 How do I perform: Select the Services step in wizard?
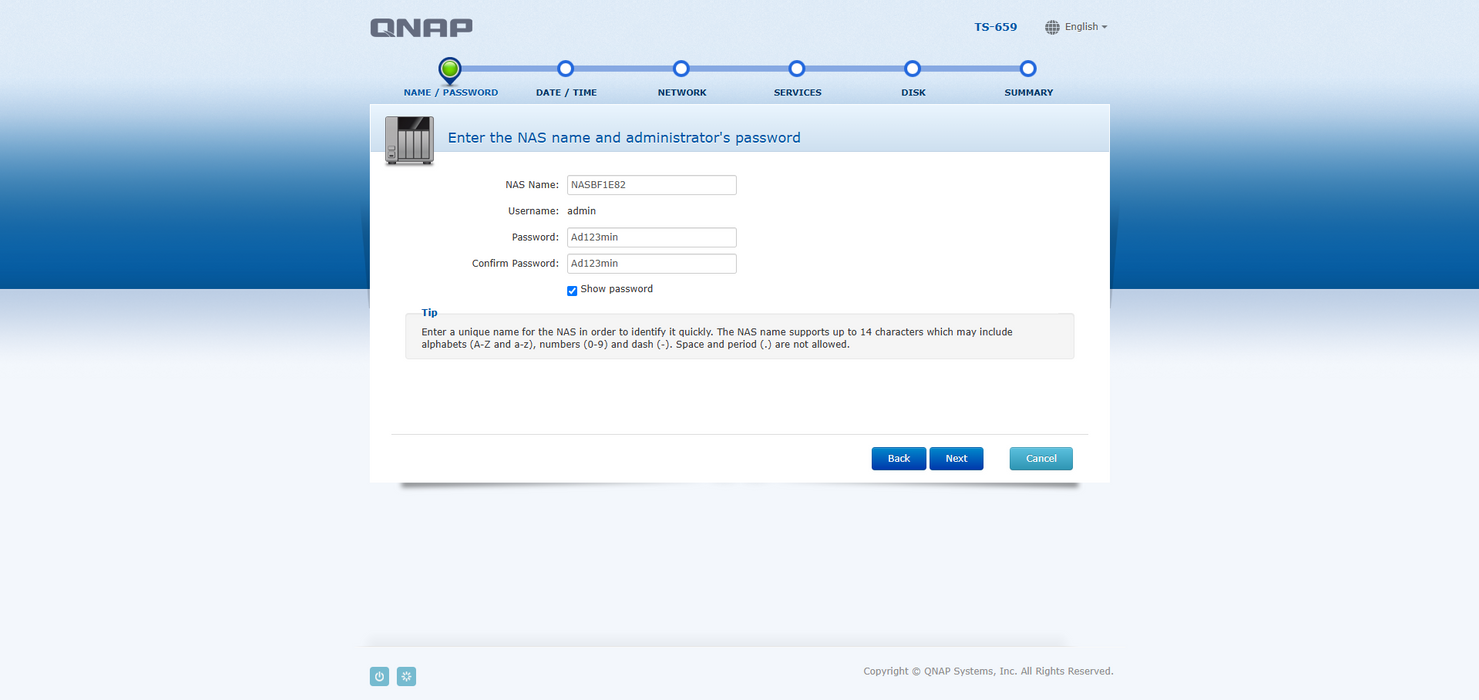[797, 68]
